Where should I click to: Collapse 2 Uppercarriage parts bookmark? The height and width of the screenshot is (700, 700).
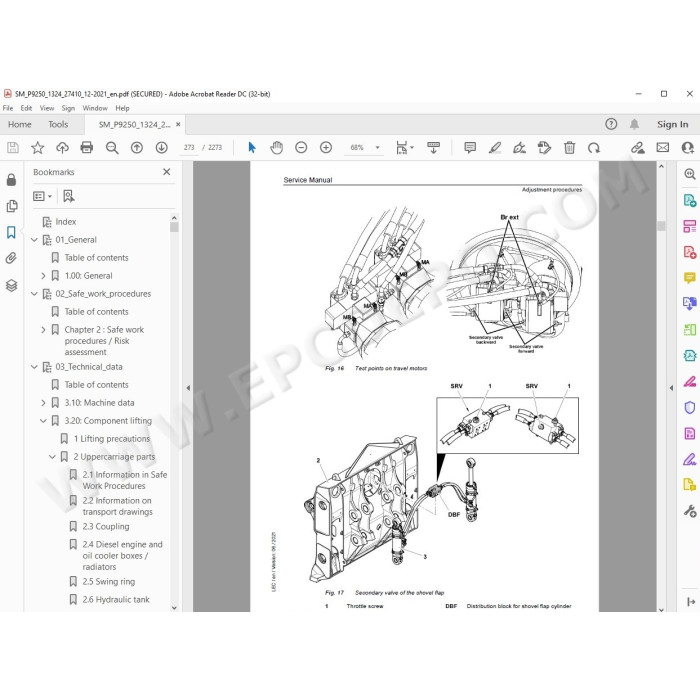[52, 457]
